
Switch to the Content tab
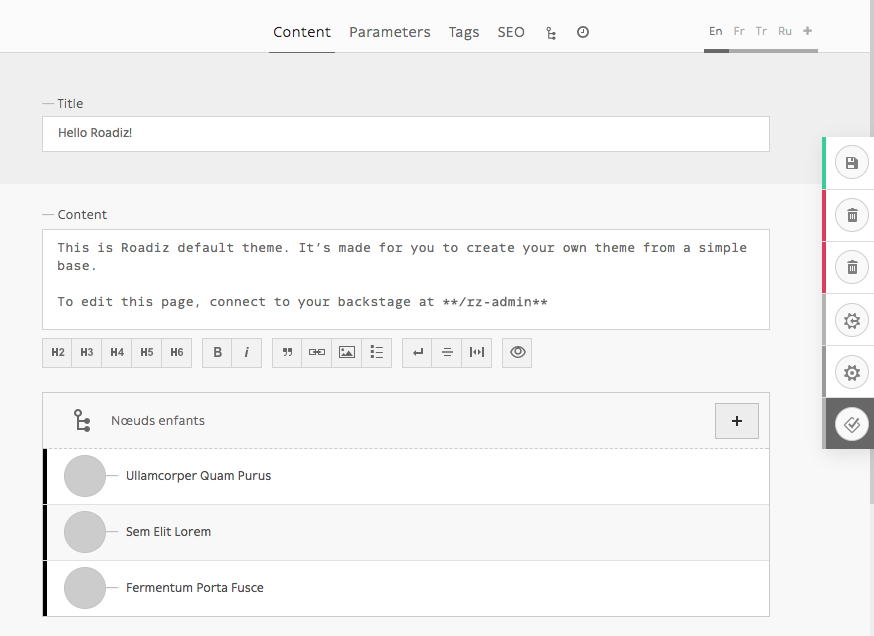pyautogui.click(x=302, y=32)
